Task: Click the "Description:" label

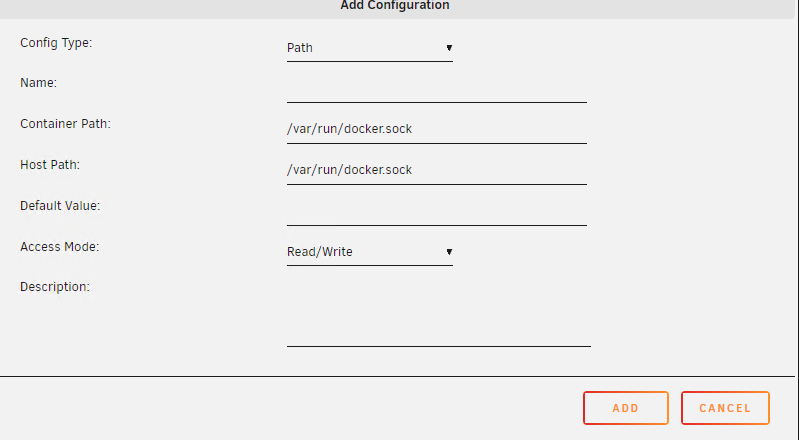Action: [55, 287]
